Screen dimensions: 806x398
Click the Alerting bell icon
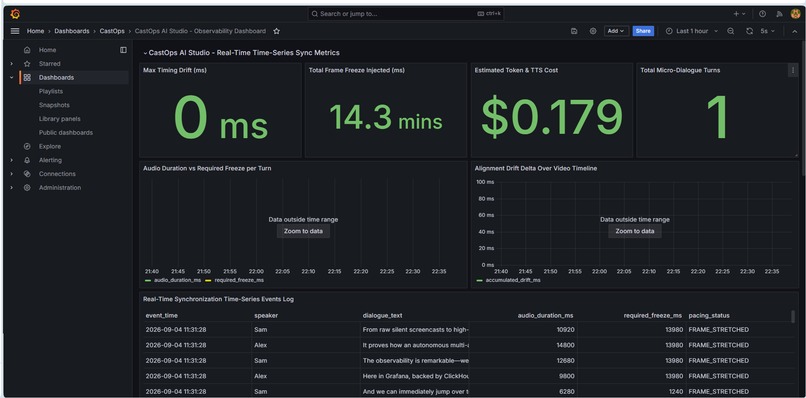(x=27, y=160)
